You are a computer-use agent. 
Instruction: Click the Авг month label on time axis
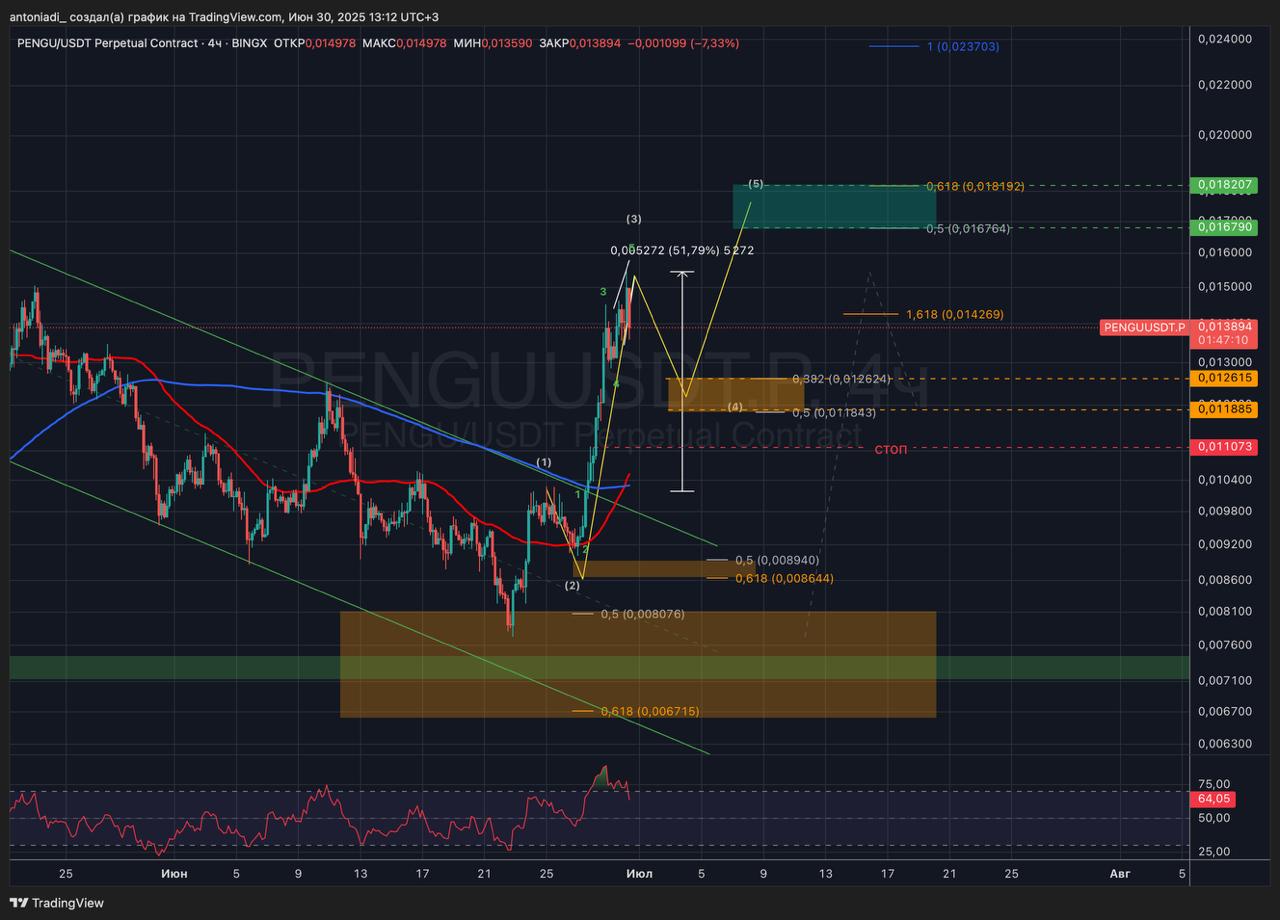1120,873
